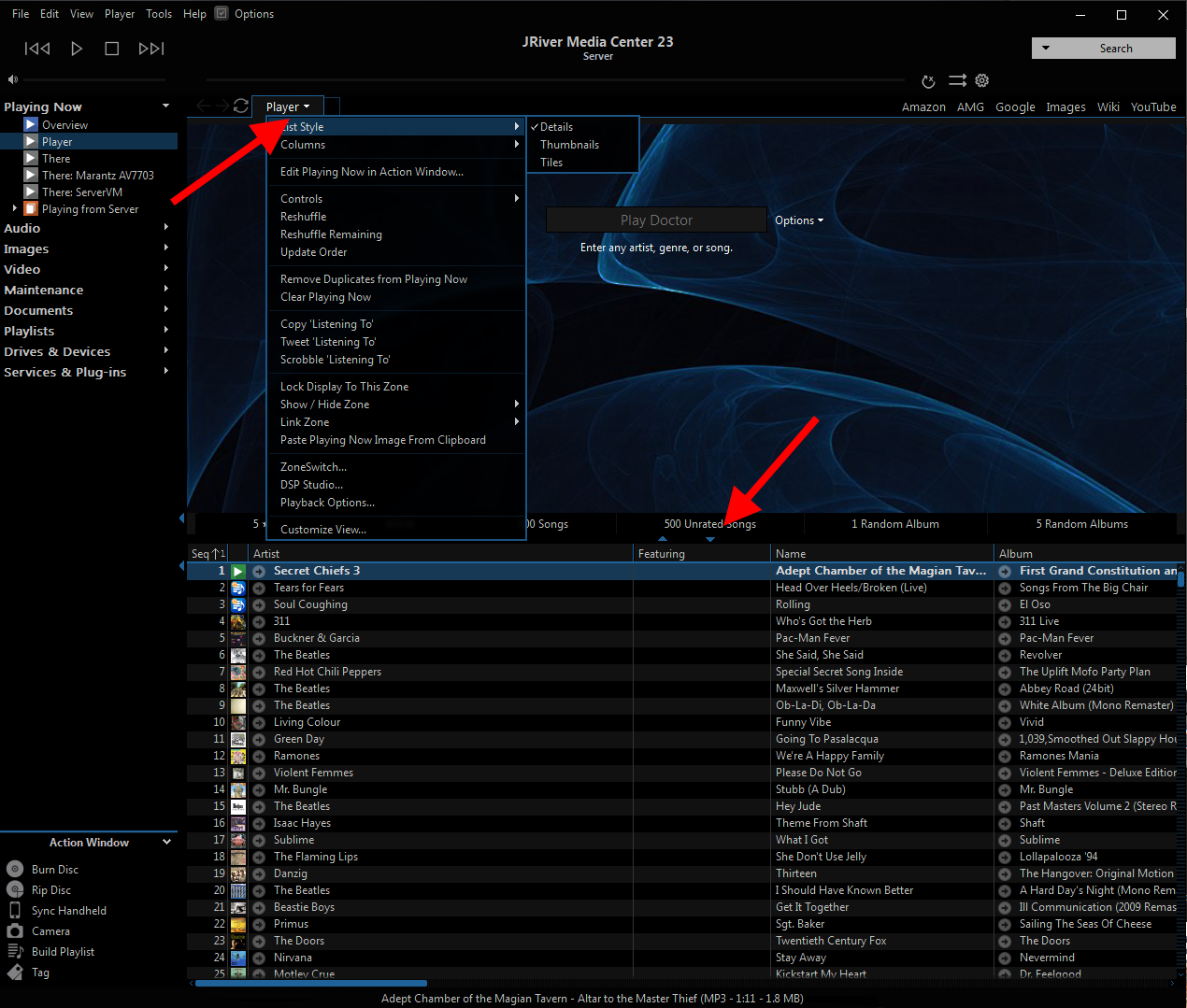The height and width of the screenshot is (1008, 1187).
Task: Click the Tag icon
Action: coord(15,973)
